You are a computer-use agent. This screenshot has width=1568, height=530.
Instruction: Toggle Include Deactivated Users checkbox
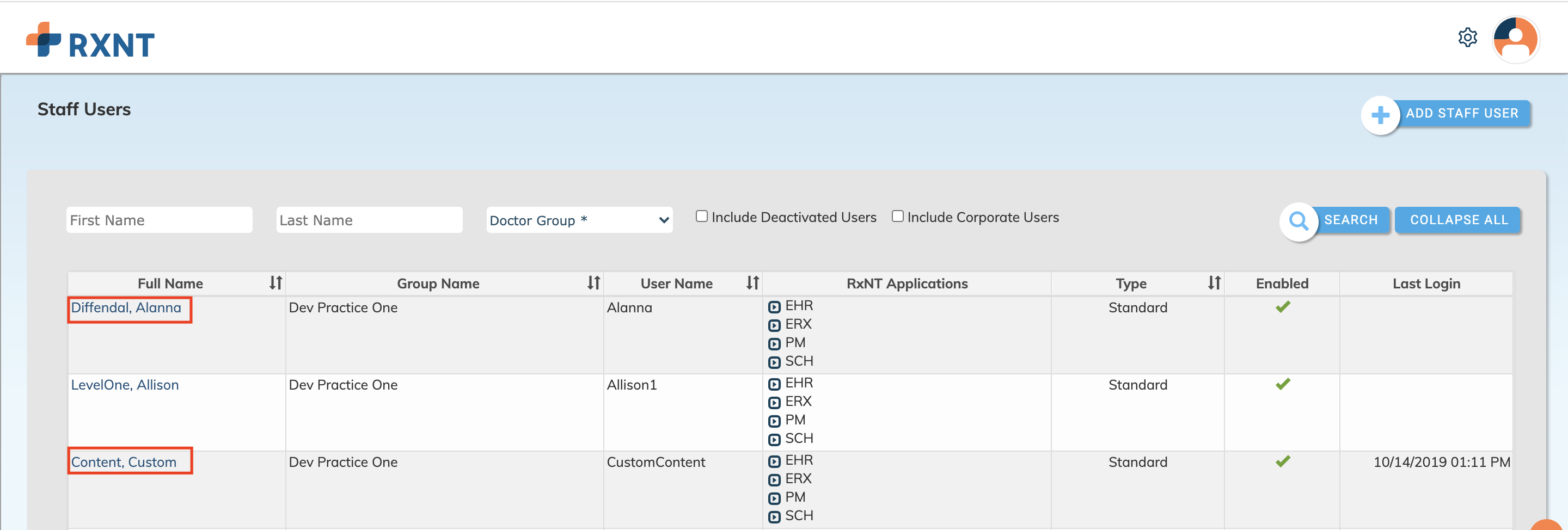tap(701, 216)
